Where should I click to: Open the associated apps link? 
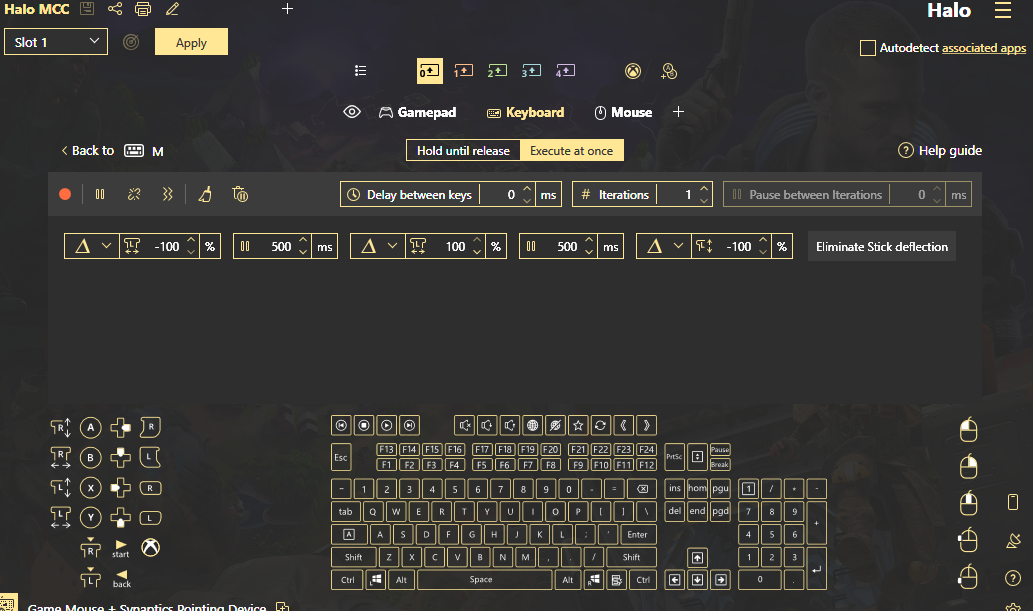coord(984,48)
